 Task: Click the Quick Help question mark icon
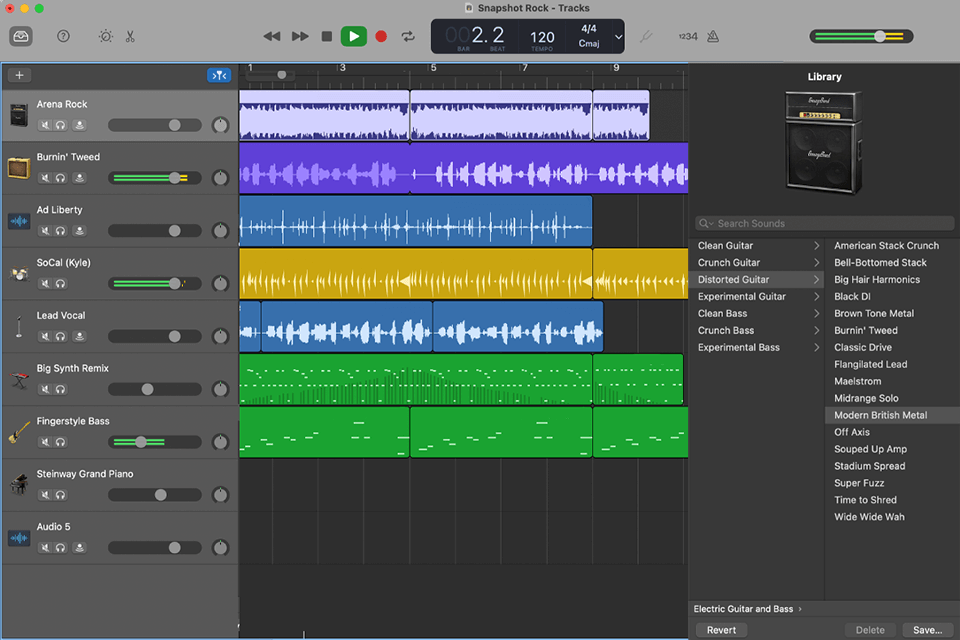[x=64, y=36]
